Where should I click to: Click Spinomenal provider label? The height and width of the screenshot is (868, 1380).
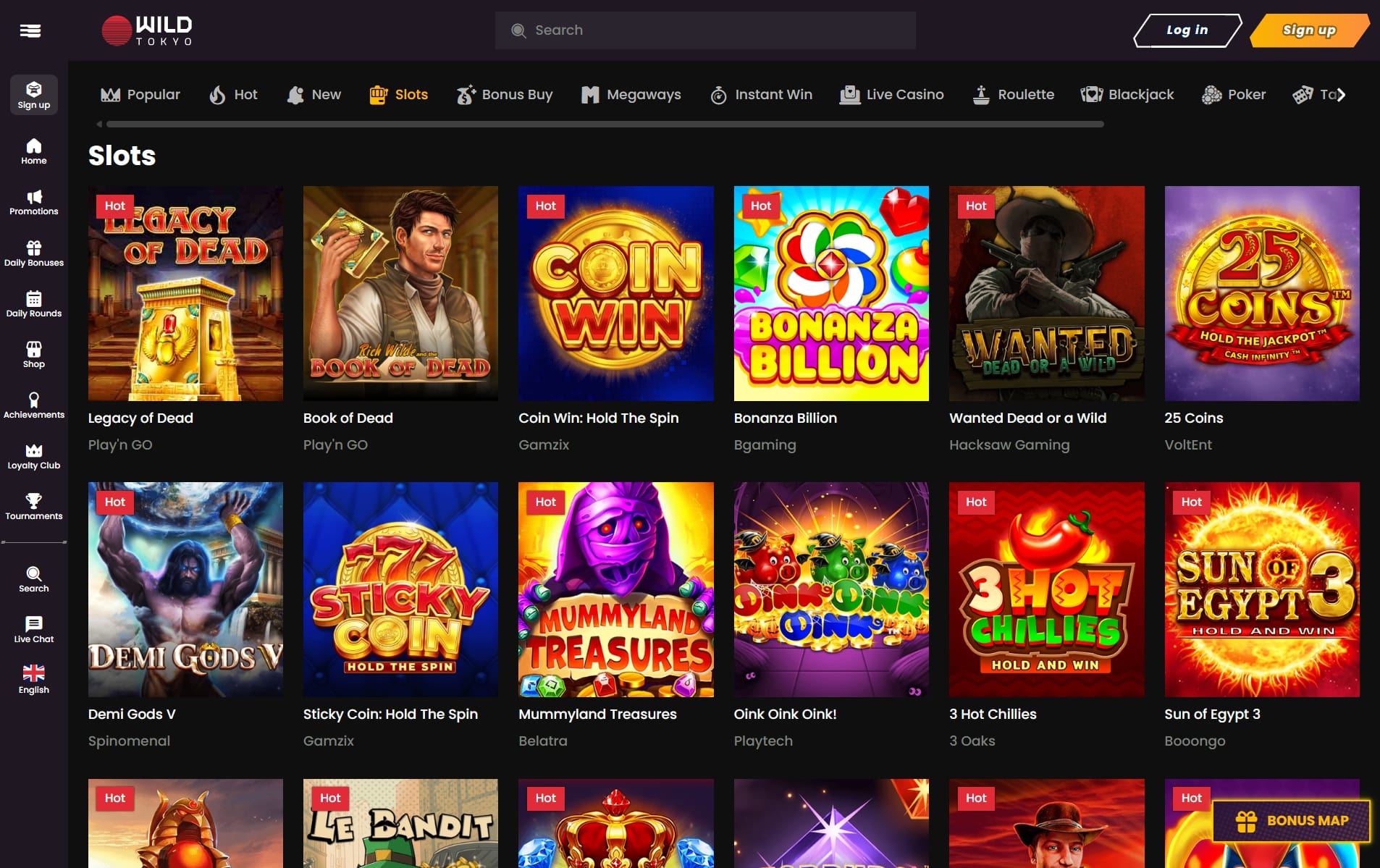coord(130,741)
